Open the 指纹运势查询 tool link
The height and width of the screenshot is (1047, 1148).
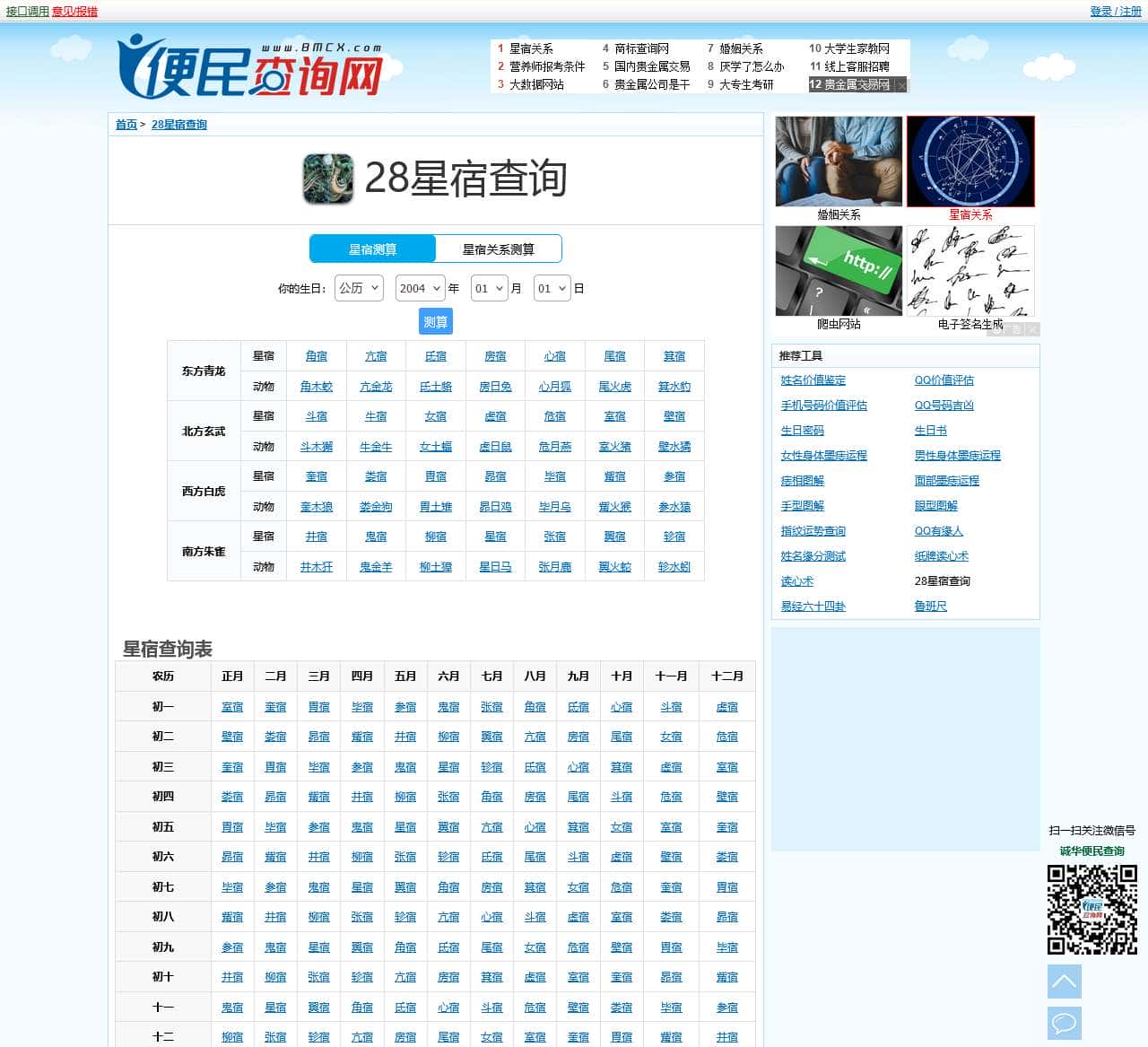point(813,531)
